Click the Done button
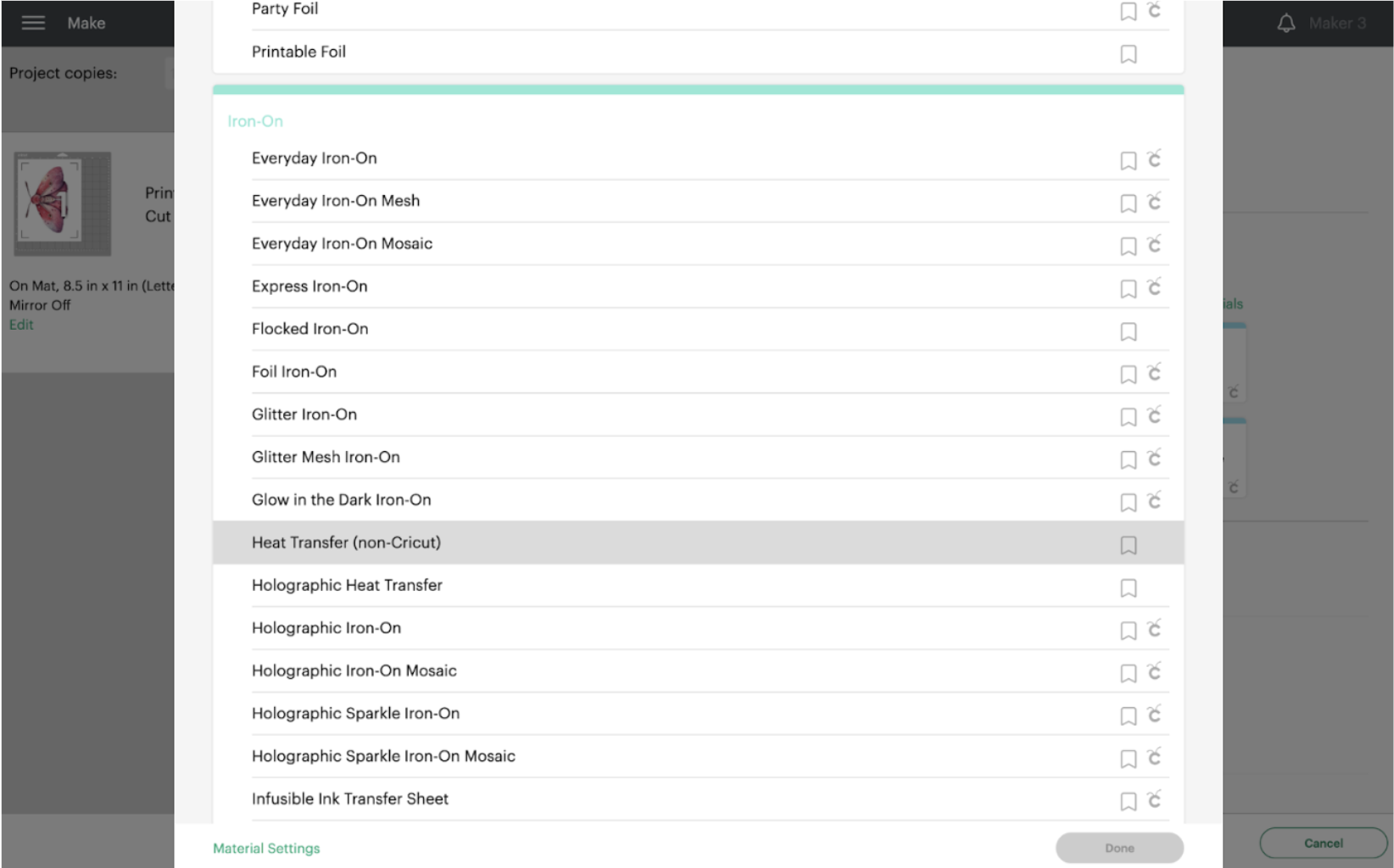 point(1119,847)
